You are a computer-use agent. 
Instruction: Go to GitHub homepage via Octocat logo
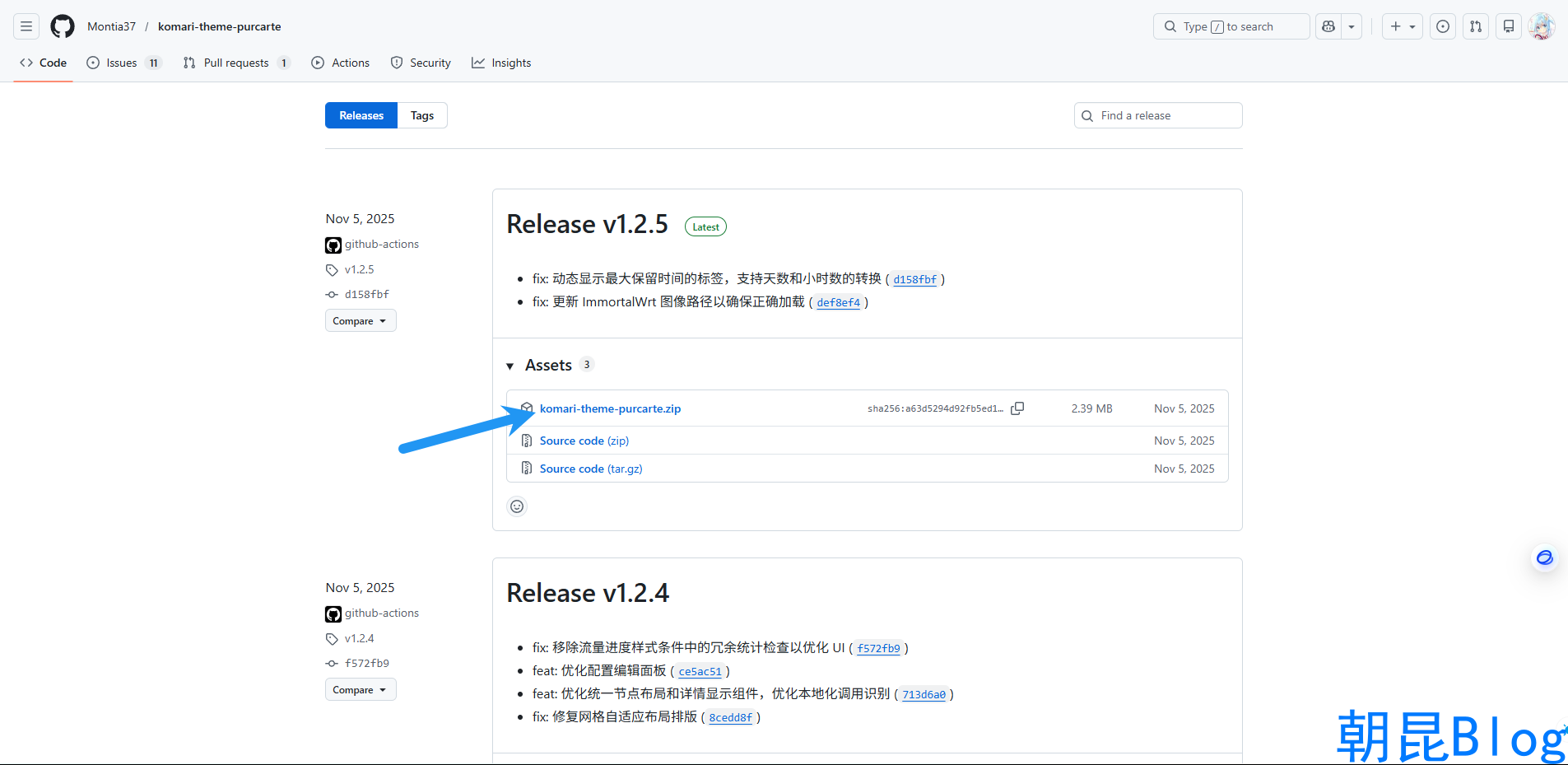pyautogui.click(x=63, y=26)
